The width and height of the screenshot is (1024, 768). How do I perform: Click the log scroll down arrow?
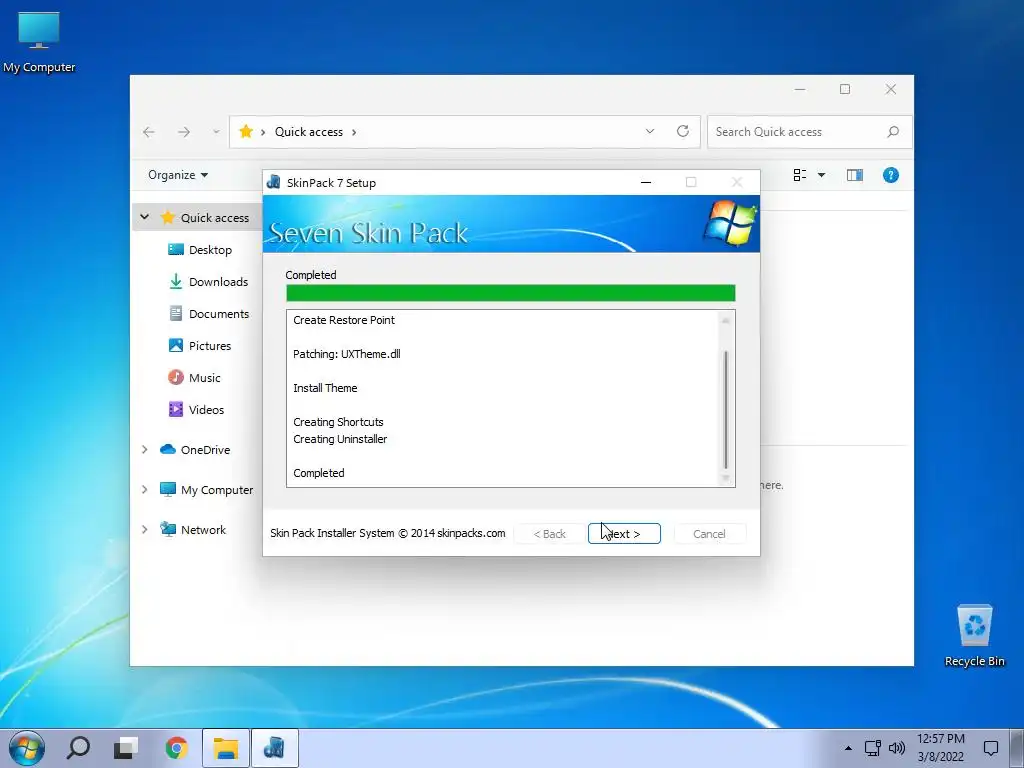(x=726, y=479)
